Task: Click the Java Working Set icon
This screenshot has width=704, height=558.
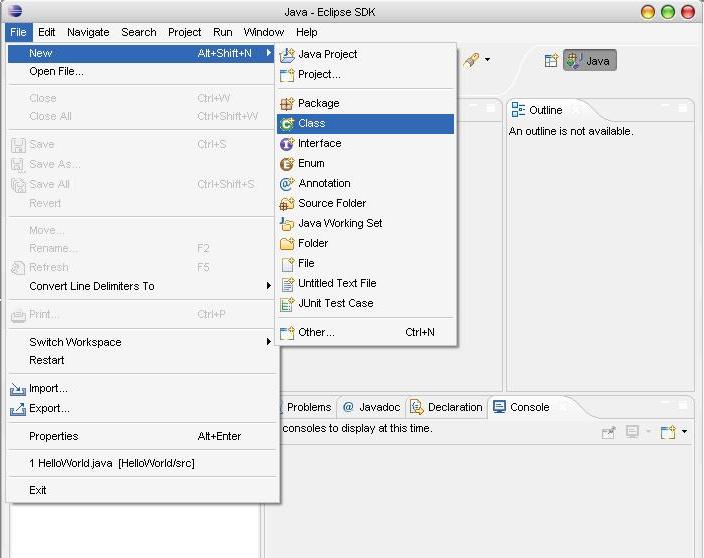Action: [287, 224]
